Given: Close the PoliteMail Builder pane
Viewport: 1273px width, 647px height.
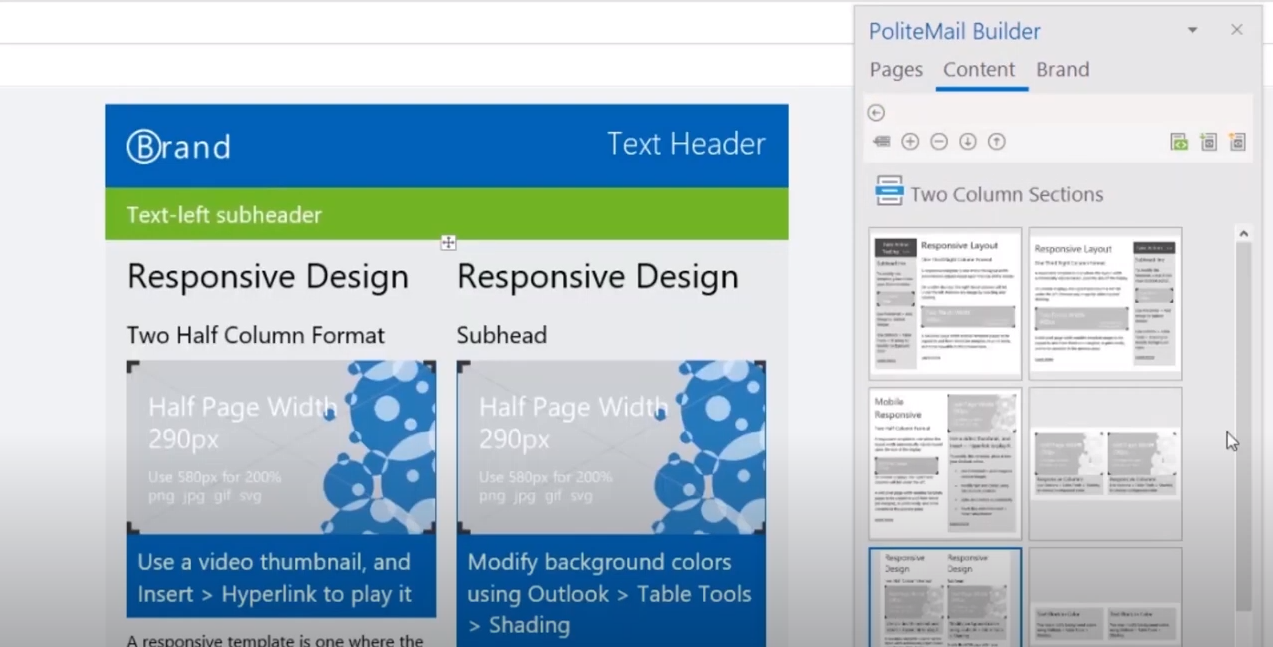Looking at the screenshot, I should [1237, 30].
